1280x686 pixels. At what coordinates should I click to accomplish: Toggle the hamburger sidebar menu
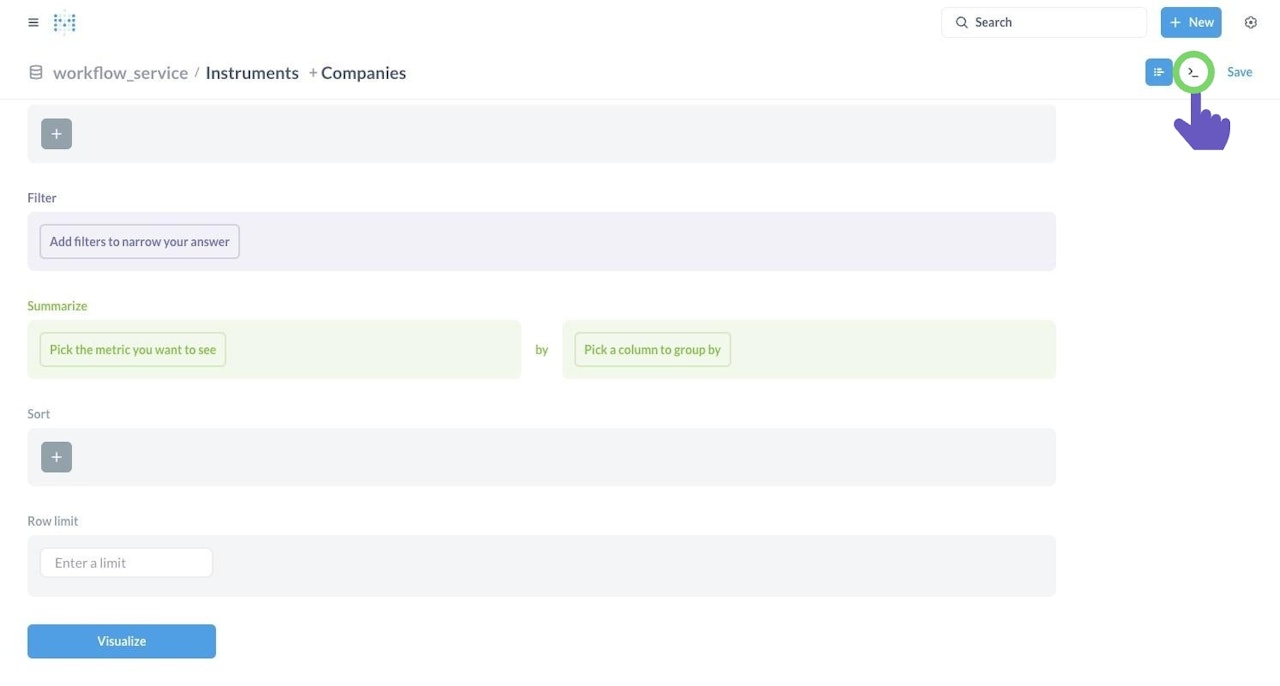33,22
